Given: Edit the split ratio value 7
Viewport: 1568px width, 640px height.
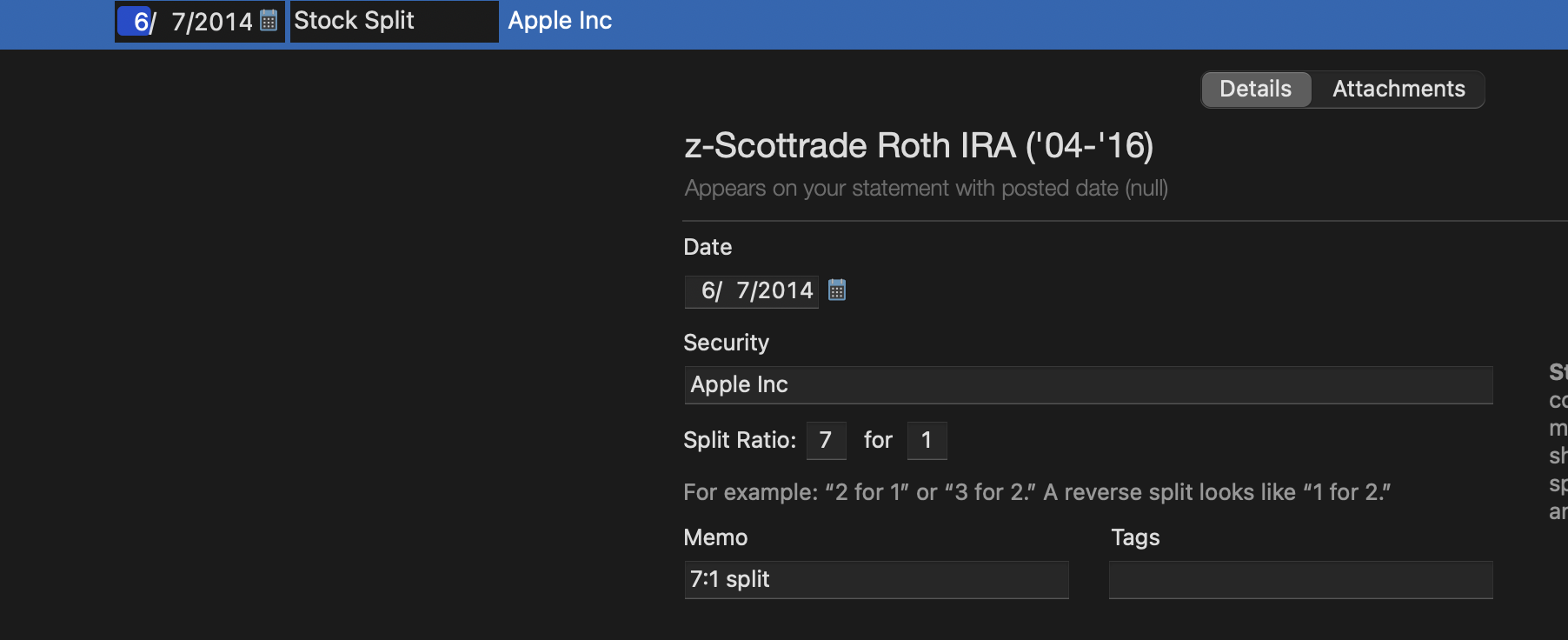Looking at the screenshot, I should 826,441.
